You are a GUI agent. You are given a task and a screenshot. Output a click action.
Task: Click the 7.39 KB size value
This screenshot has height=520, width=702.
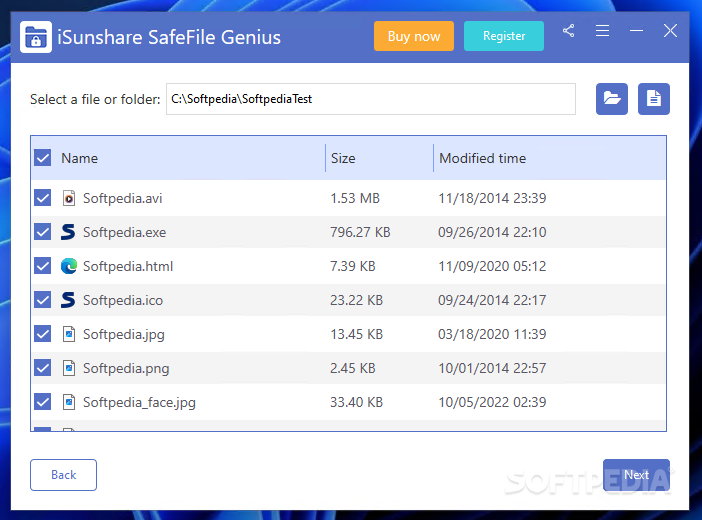point(353,266)
